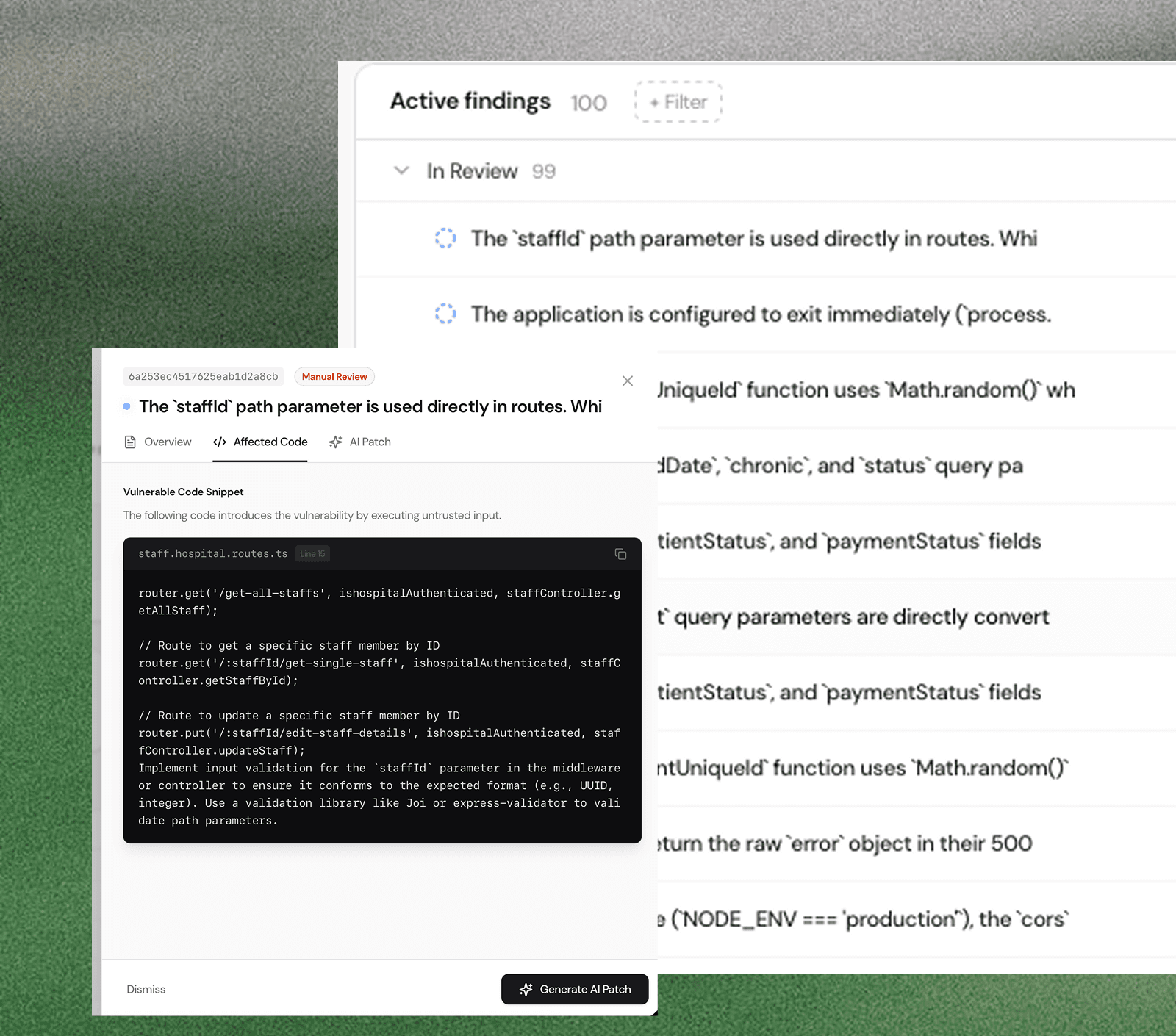Open the chronic and status query finding

click(917, 466)
